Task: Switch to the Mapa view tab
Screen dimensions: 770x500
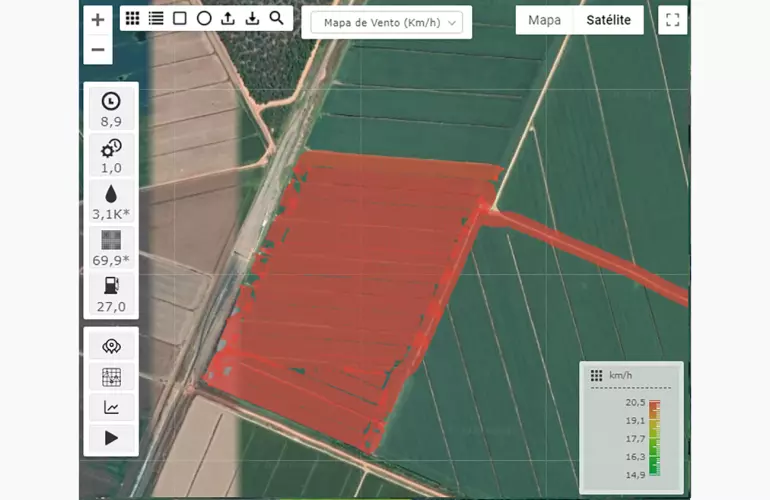Action: click(x=544, y=20)
